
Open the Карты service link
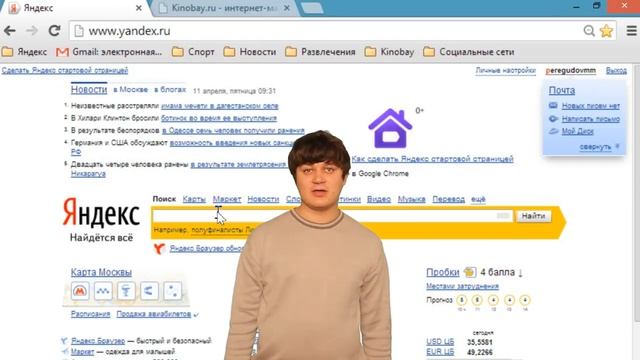tap(194, 199)
